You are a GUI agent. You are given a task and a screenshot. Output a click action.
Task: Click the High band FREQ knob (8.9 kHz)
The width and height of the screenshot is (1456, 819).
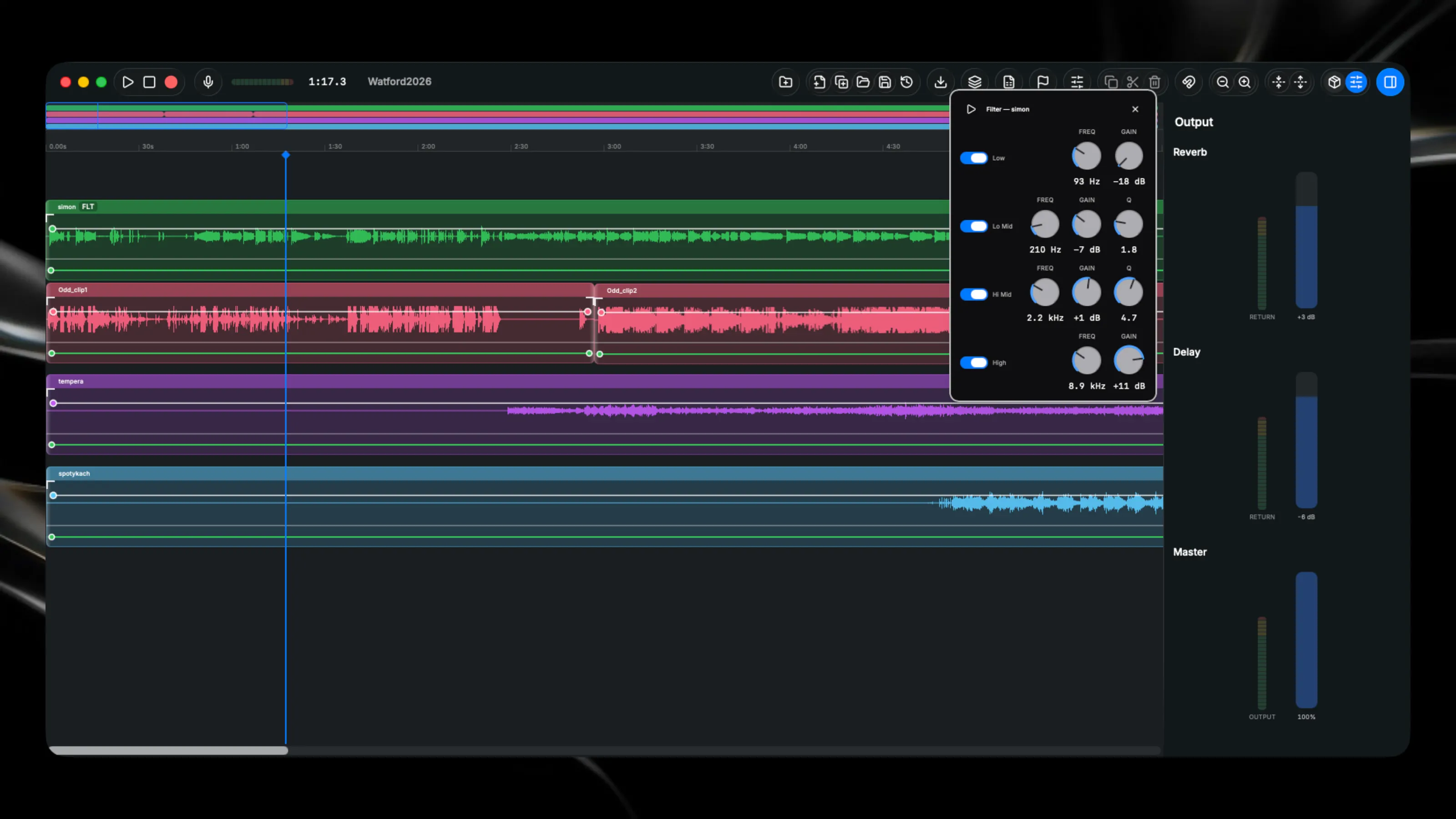1087,361
